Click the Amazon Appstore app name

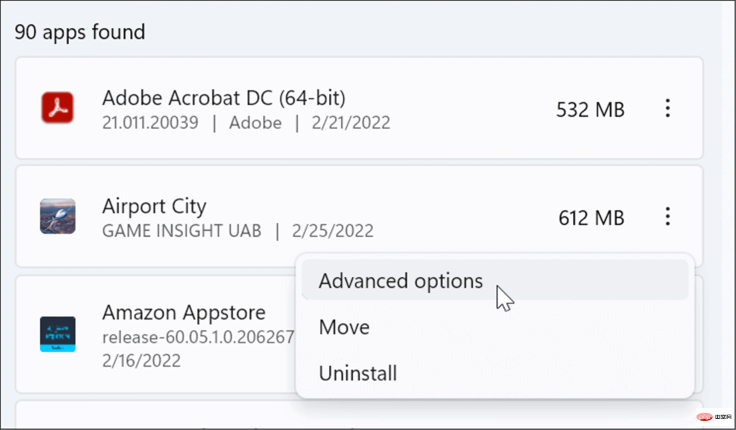coord(184,313)
